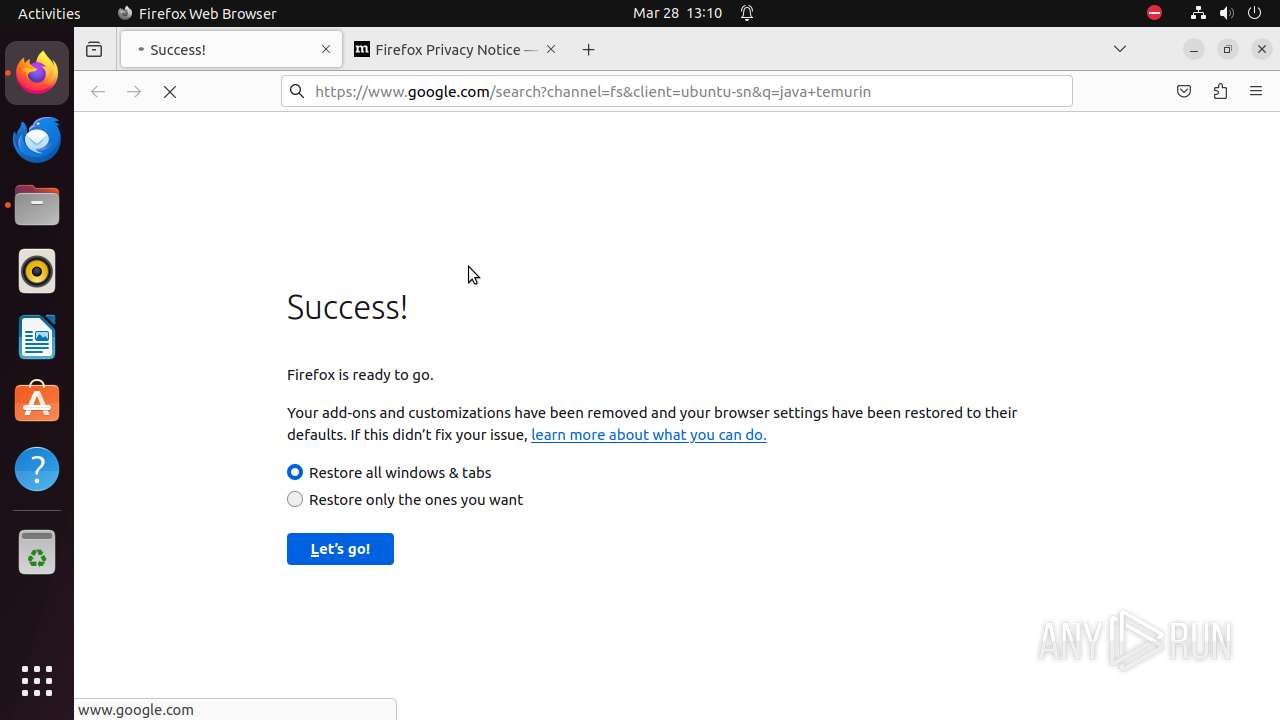Click the Firefox is ready to go text
The image size is (1280, 720).
click(360, 375)
